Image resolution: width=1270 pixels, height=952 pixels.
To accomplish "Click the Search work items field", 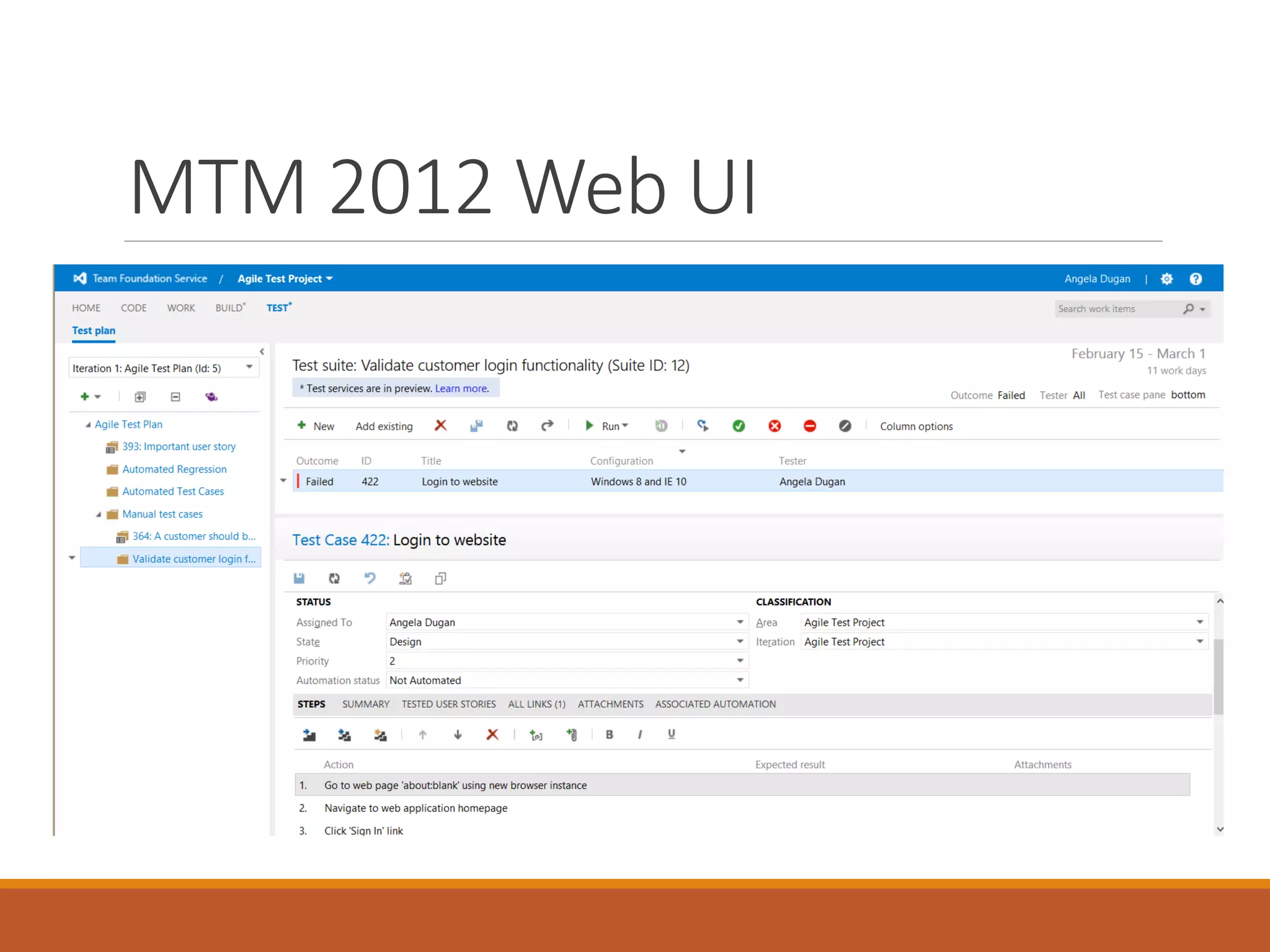I will [1117, 309].
